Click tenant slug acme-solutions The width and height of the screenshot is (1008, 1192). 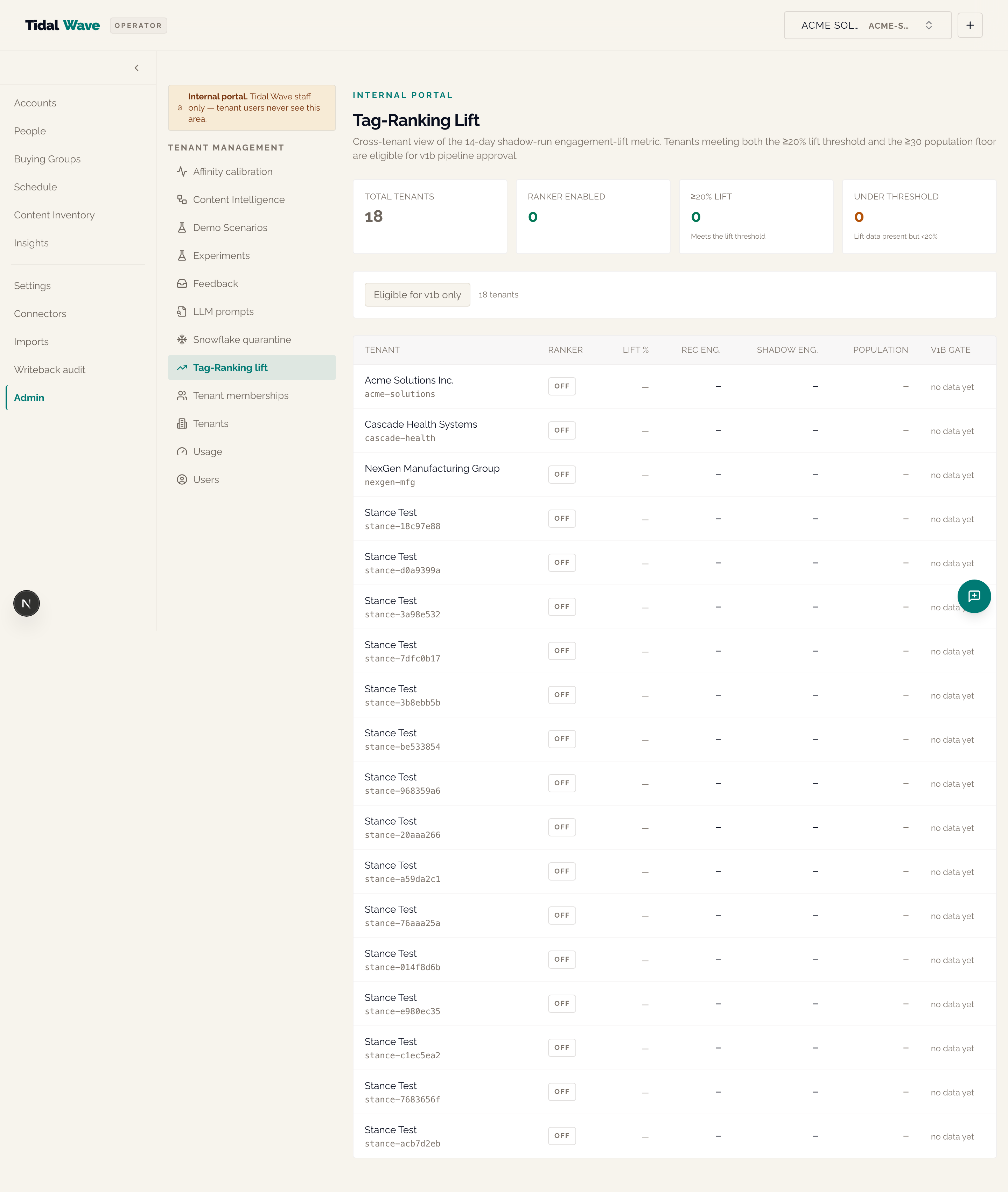[399, 394]
